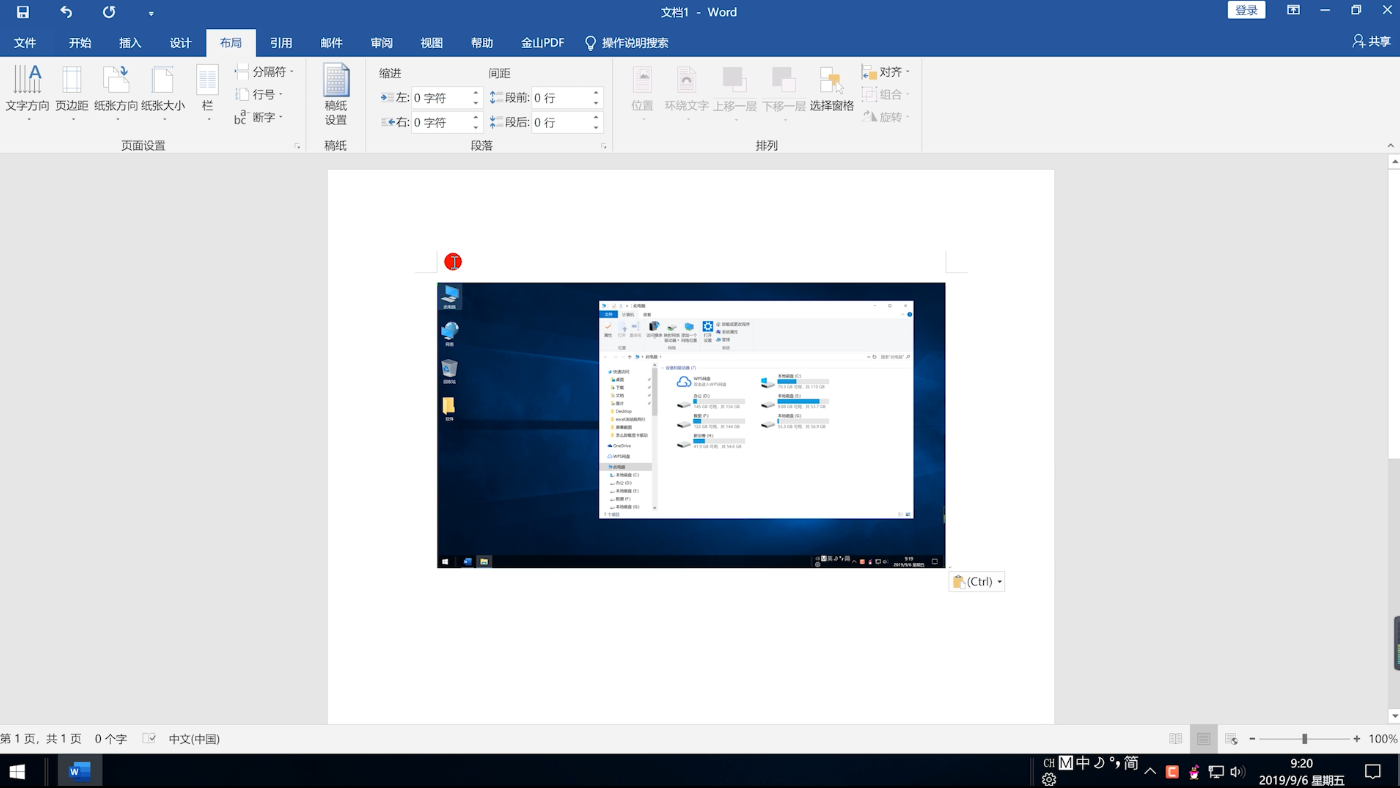Open the 断字 hyphenation dropdown
Viewport: 1400px width, 788px height.
tap(259, 117)
